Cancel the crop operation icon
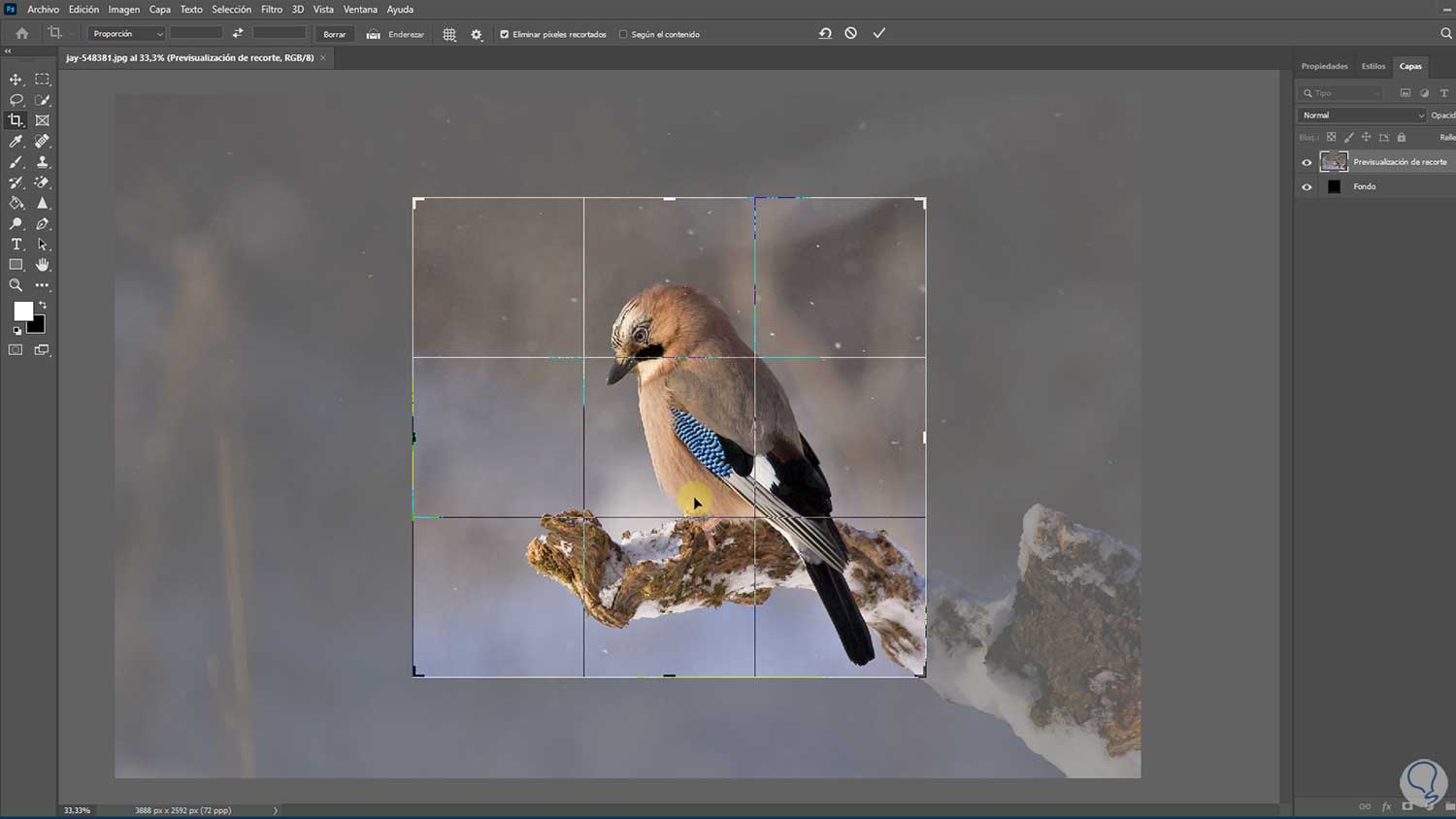 click(850, 33)
